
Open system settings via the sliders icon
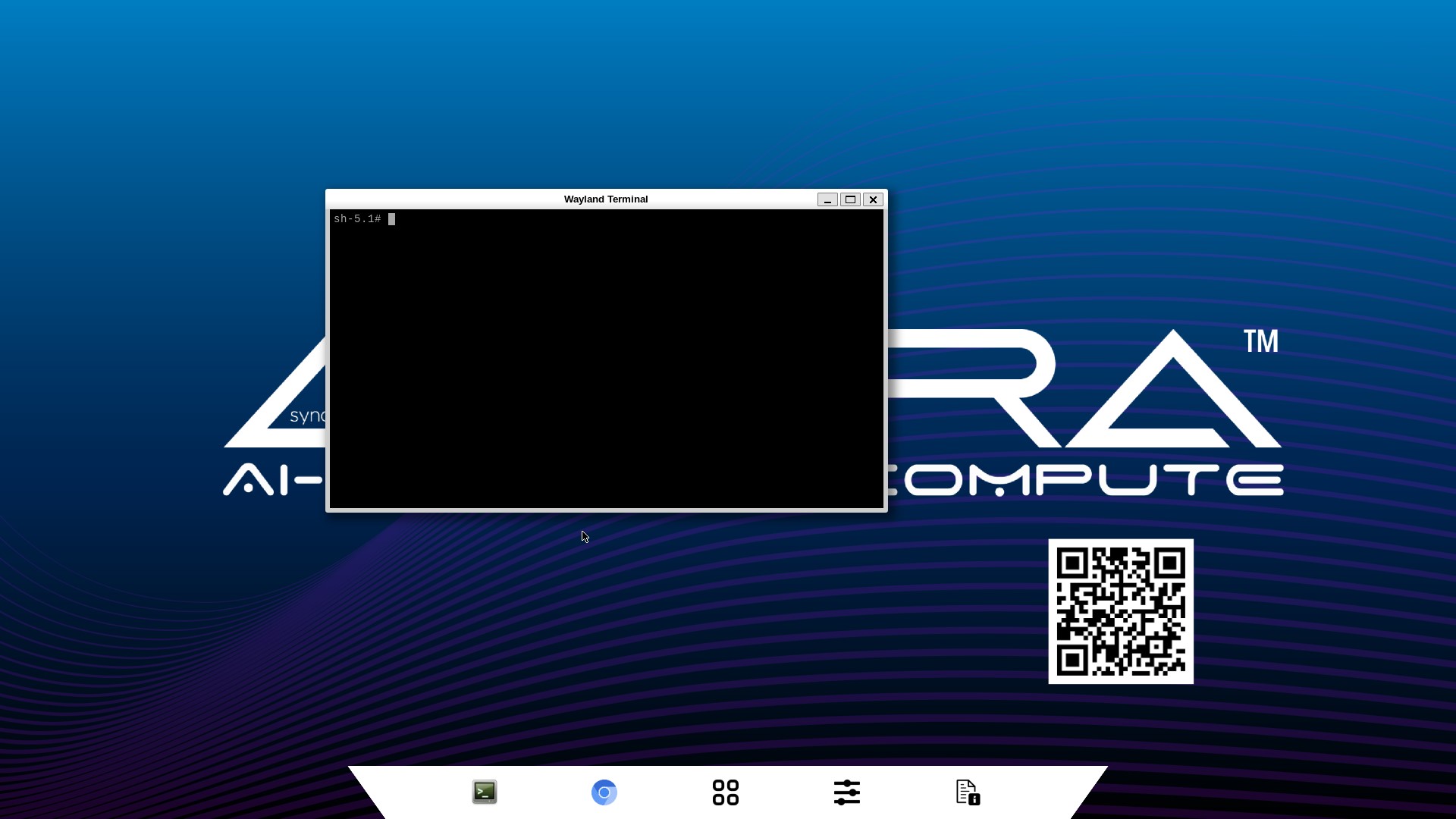(x=846, y=792)
